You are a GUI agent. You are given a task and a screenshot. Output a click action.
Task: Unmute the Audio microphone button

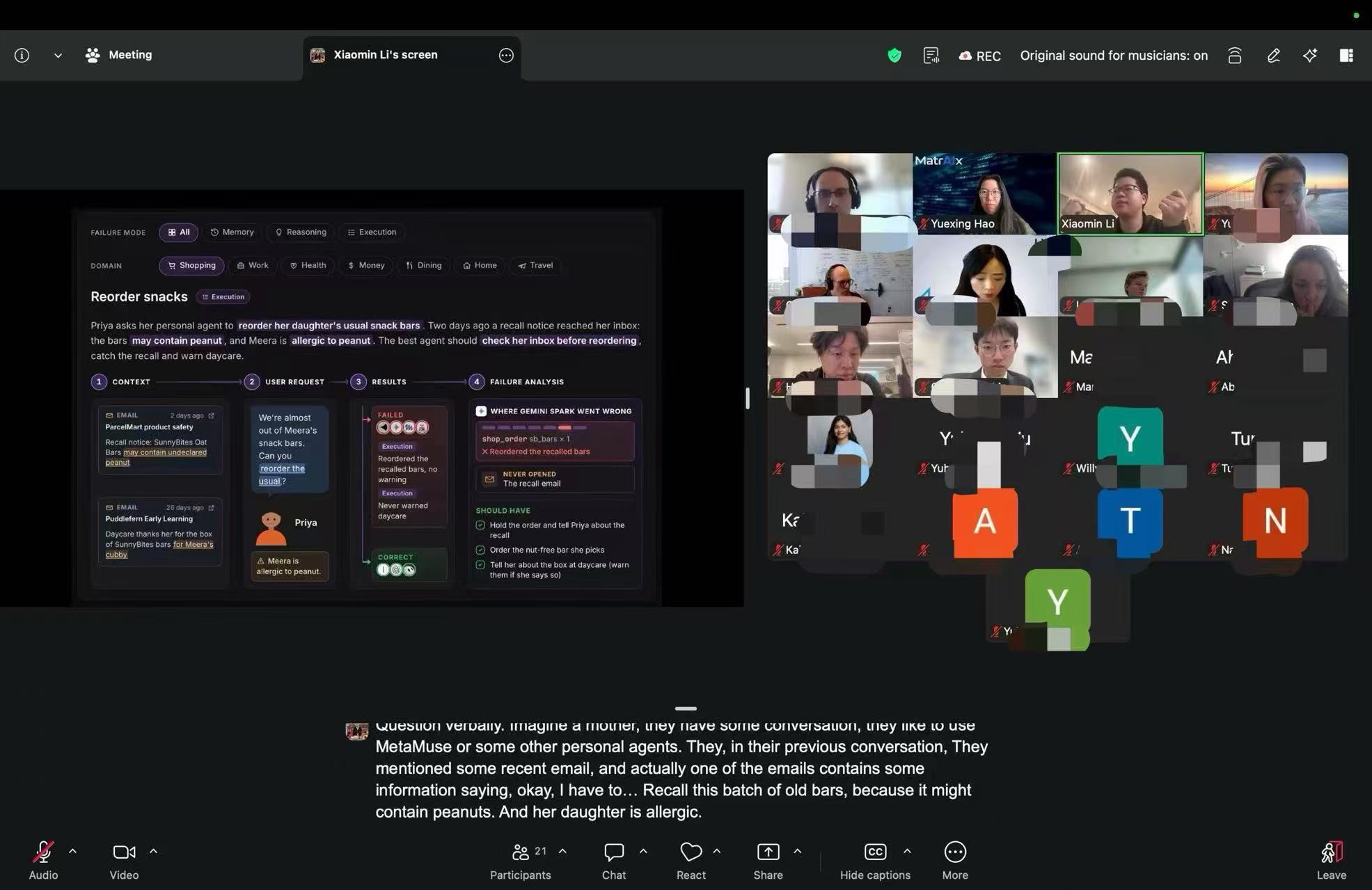(x=43, y=860)
